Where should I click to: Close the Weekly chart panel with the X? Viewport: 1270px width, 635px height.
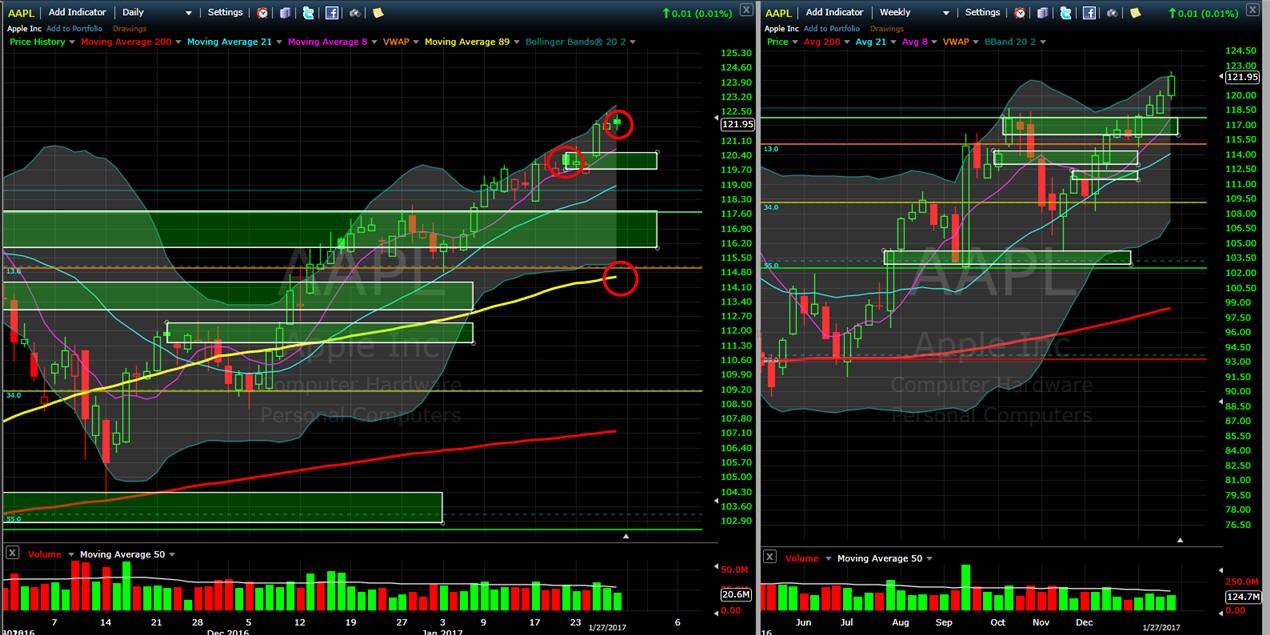(1251, 10)
